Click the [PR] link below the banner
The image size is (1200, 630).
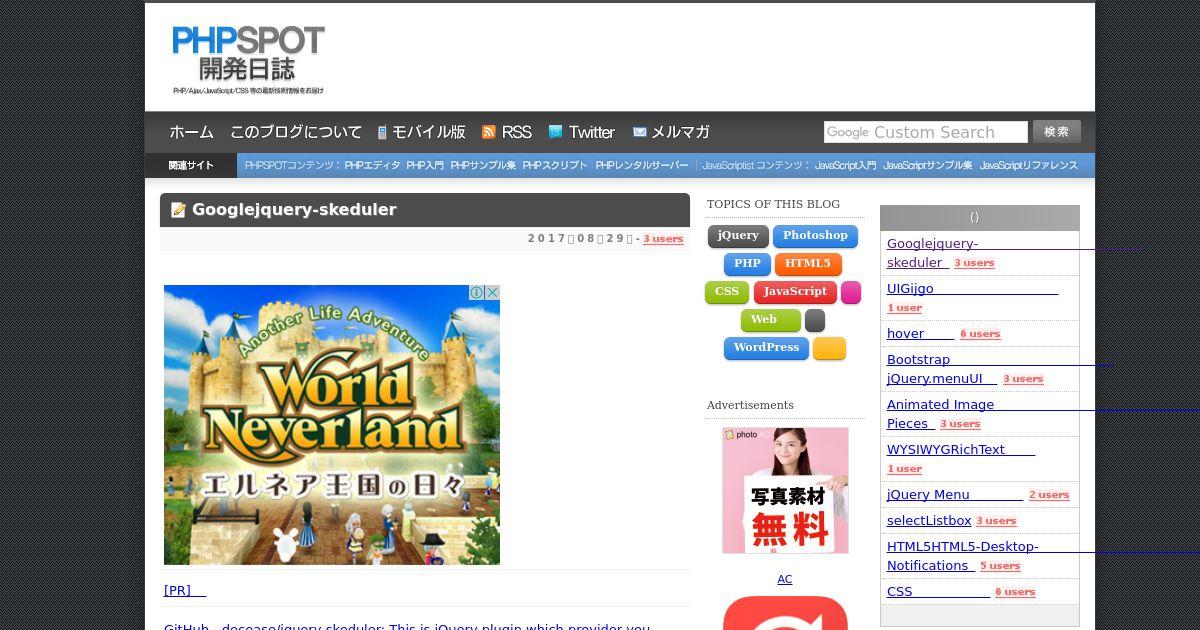pyautogui.click(x=185, y=591)
